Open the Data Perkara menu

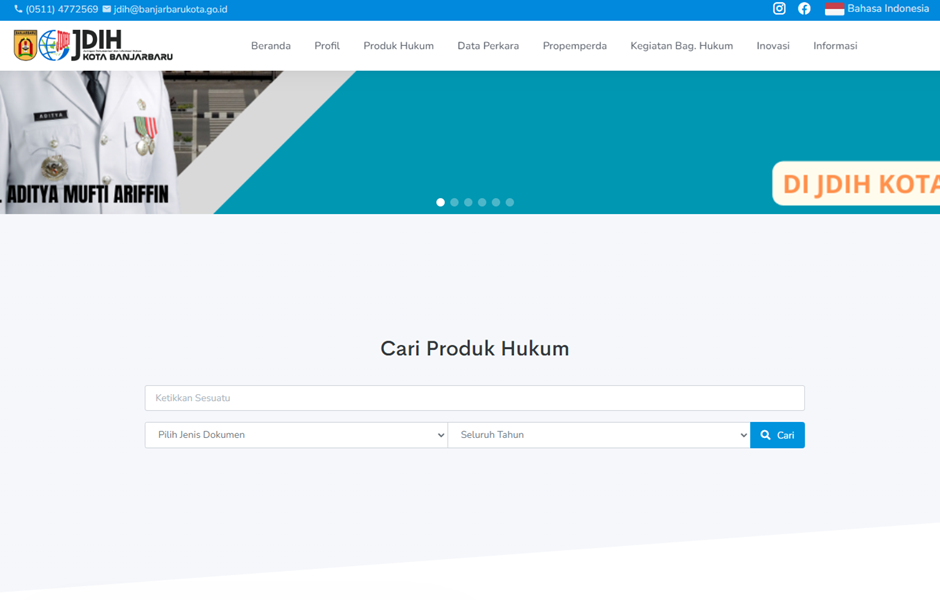coord(488,46)
